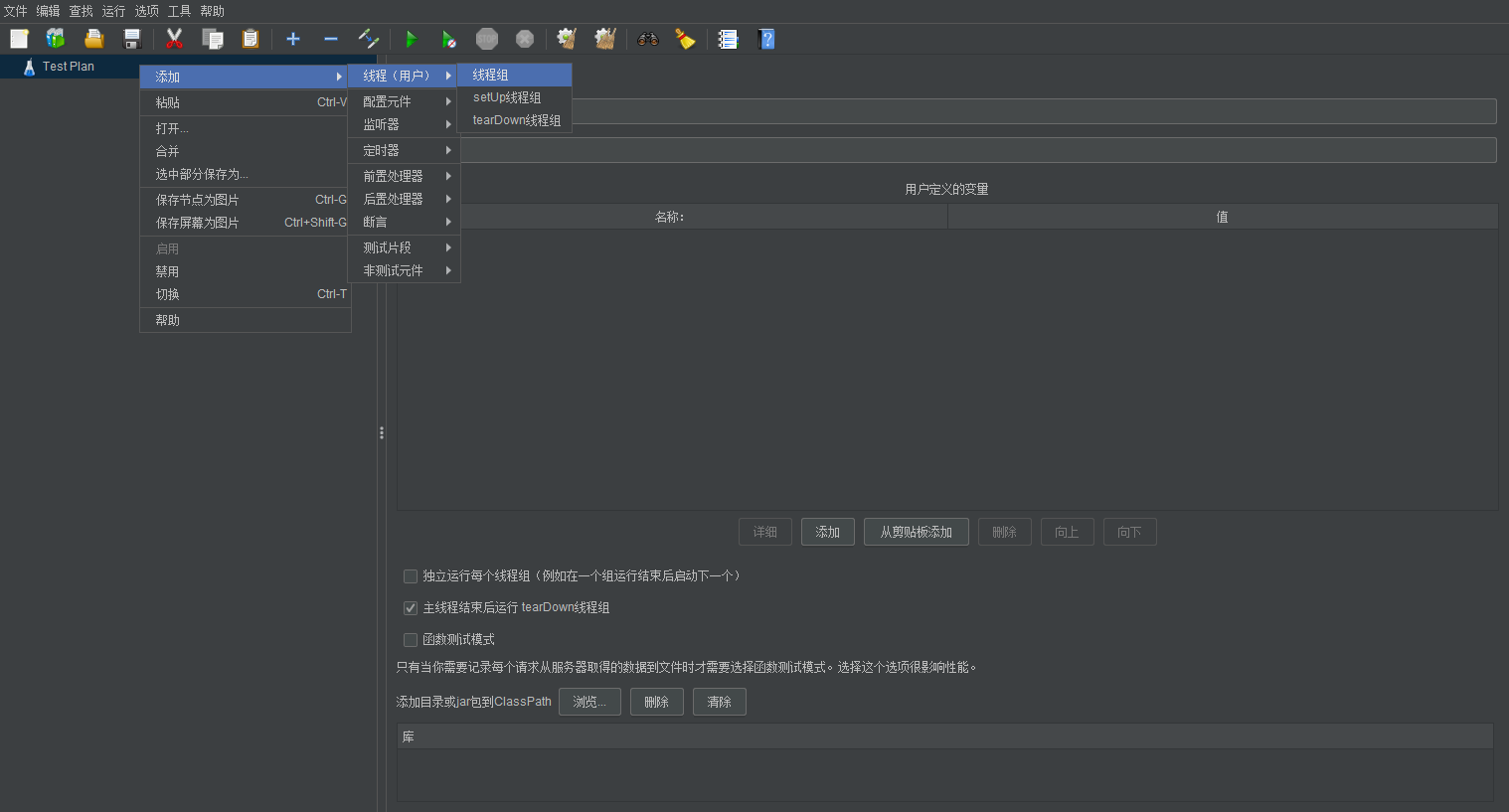Image resolution: width=1509 pixels, height=812 pixels.
Task: Expand the 配置元件 submenu
Action: (x=404, y=101)
